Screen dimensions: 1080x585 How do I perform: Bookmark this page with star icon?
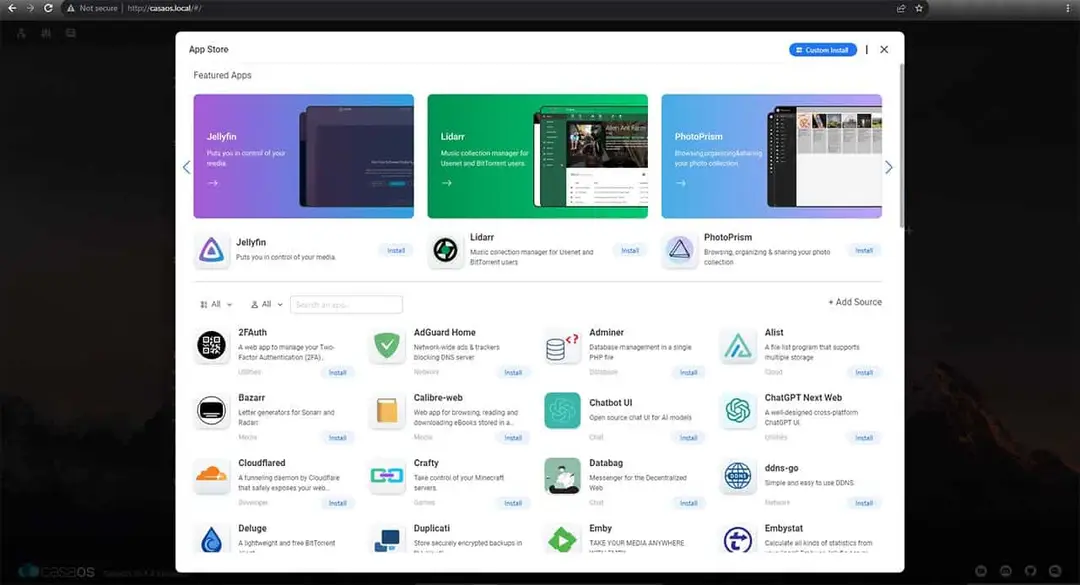(919, 8)
